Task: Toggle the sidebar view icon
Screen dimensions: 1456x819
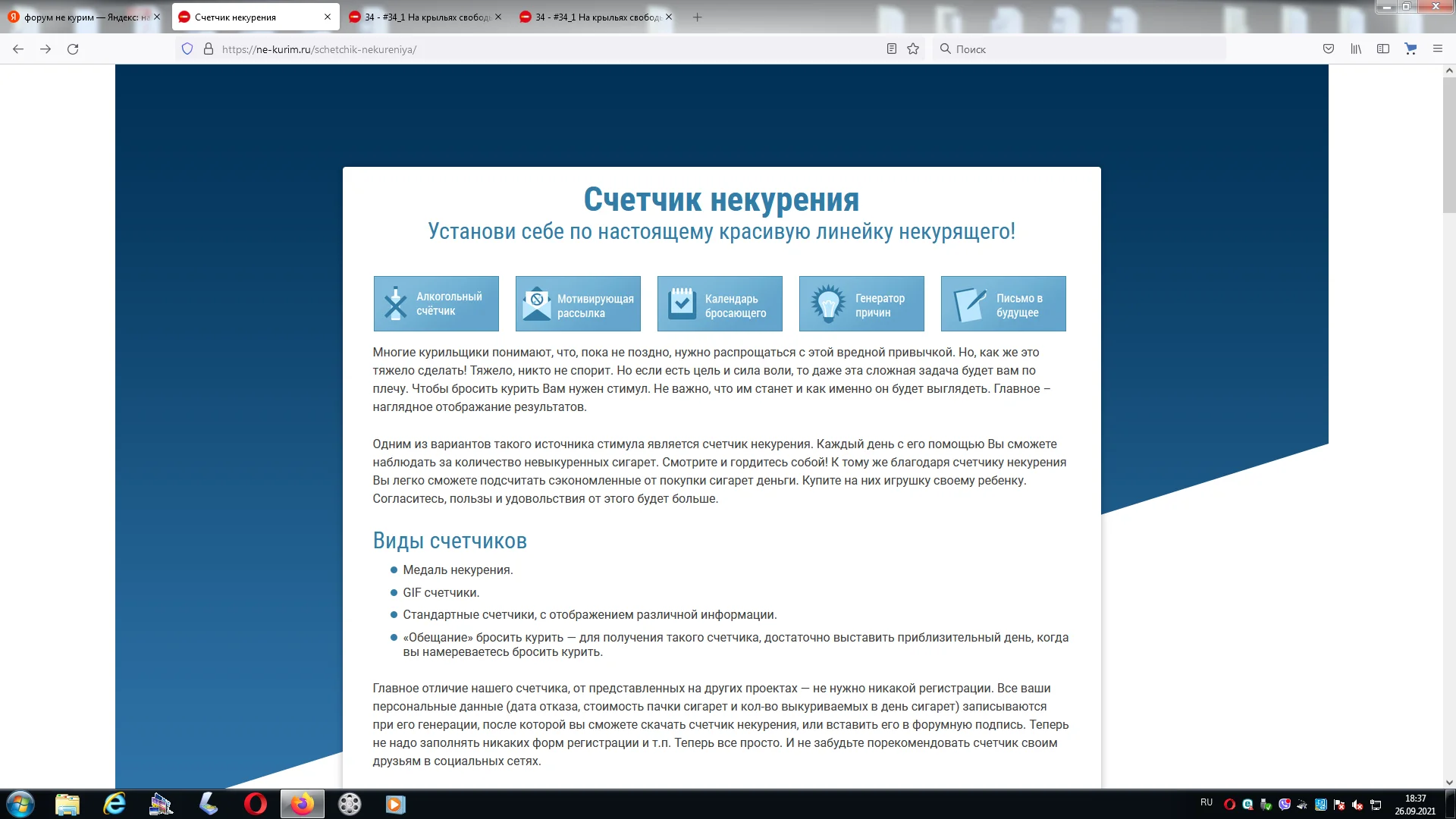Action: (x=1383, y=49)
